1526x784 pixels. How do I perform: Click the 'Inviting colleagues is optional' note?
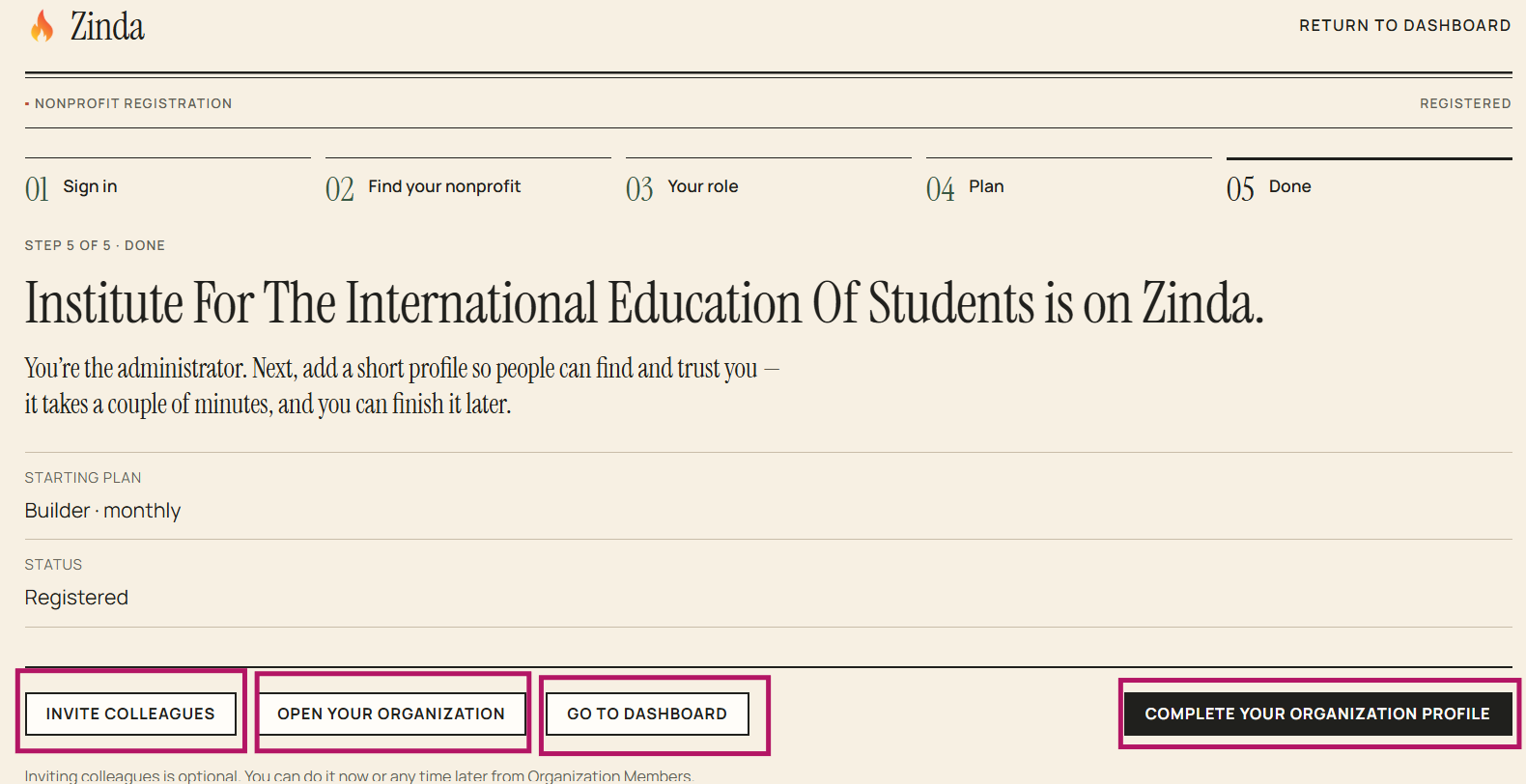click(358, 775)
